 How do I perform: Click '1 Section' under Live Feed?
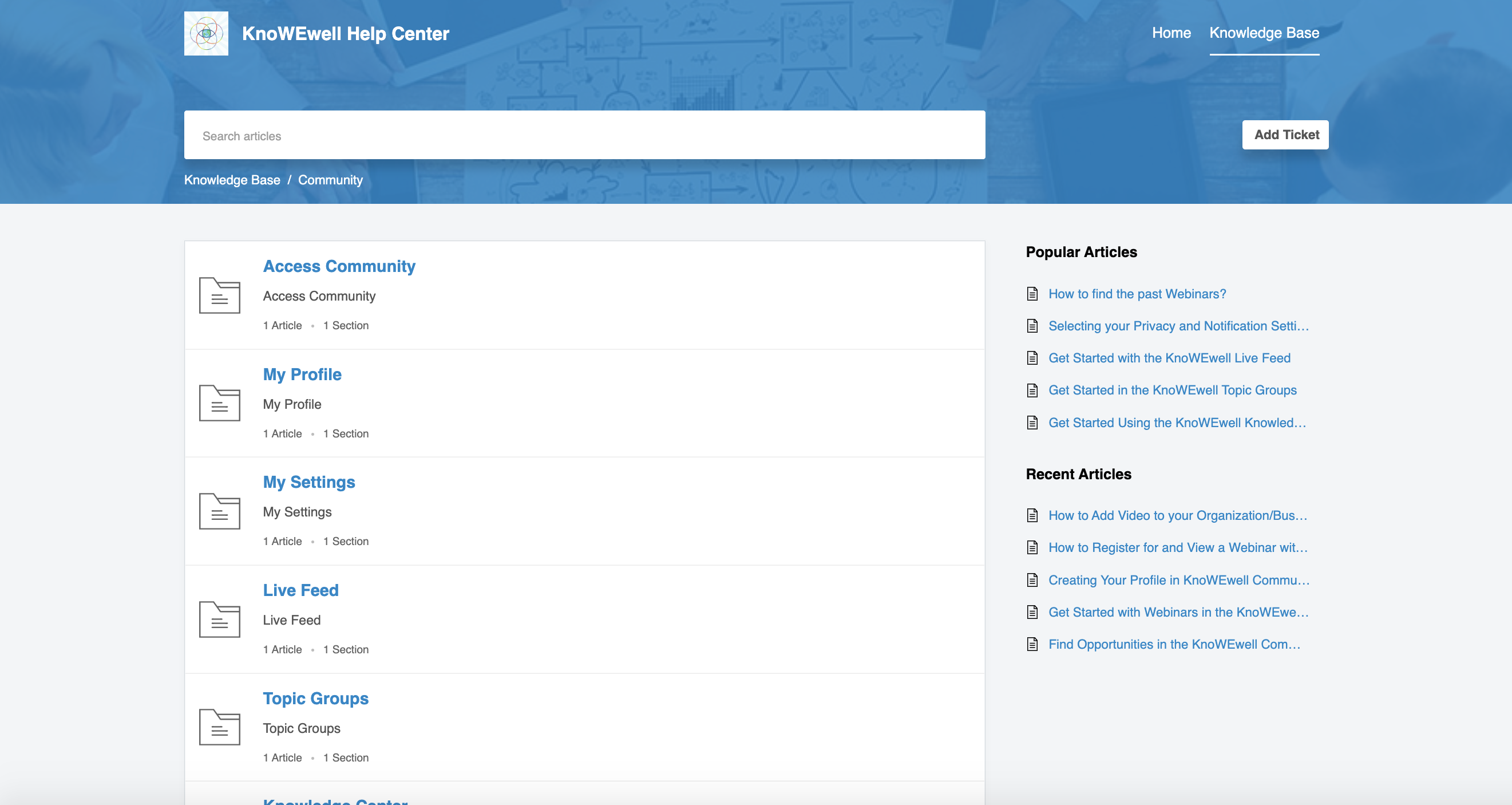[346, 650]
